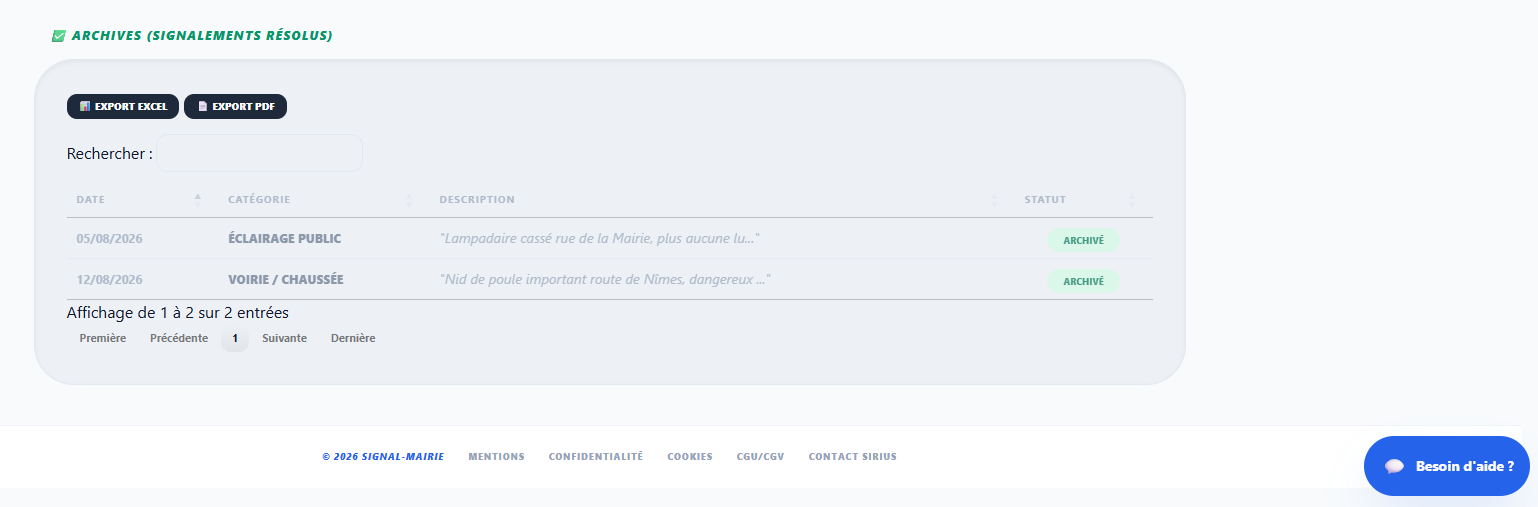
Task: Go to Dernière page
Action: [x=353, y=339]
